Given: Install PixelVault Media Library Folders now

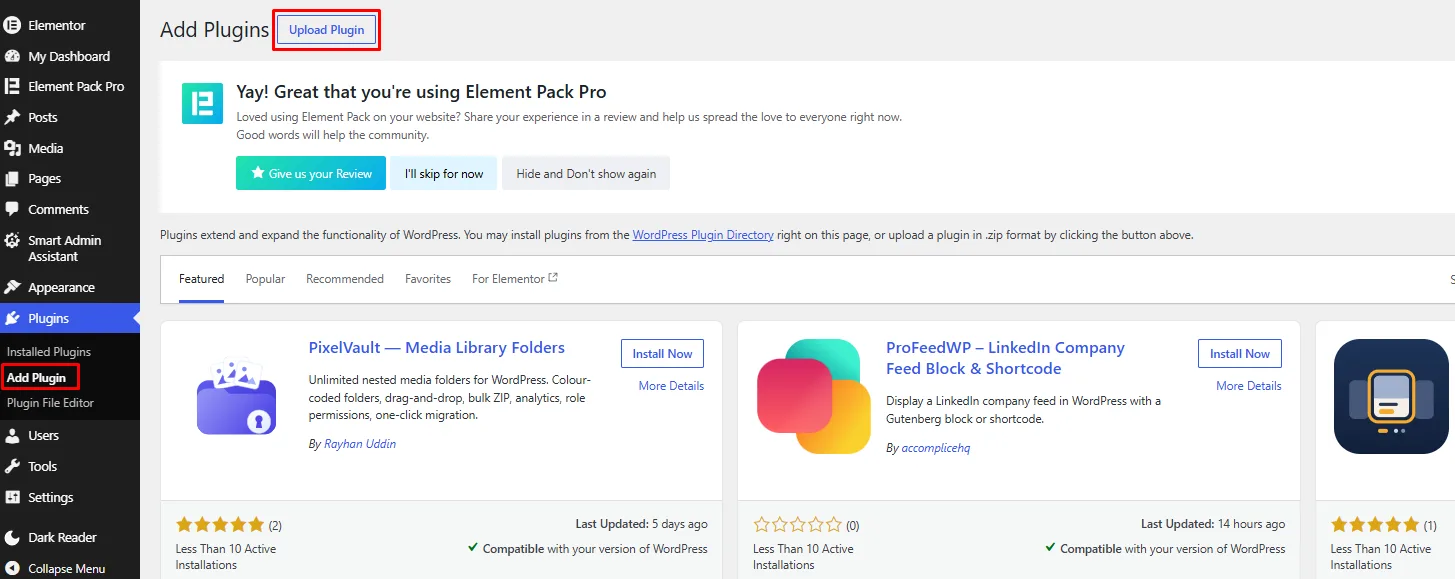Looking at the screenshot, I should point(662,354).
